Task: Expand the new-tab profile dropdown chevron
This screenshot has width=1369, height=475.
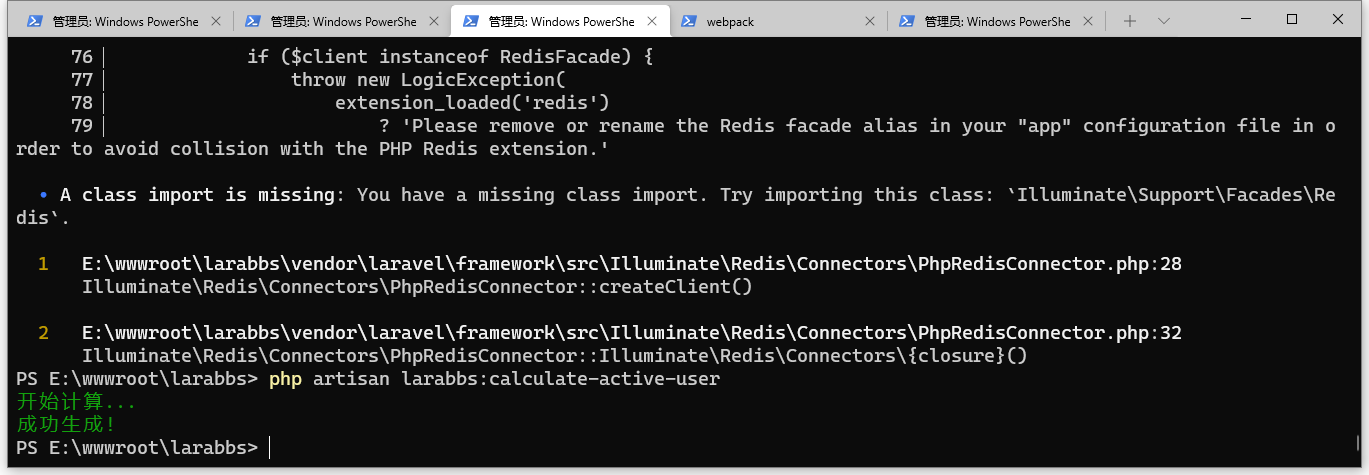Action: click(x=1164, y=21)
